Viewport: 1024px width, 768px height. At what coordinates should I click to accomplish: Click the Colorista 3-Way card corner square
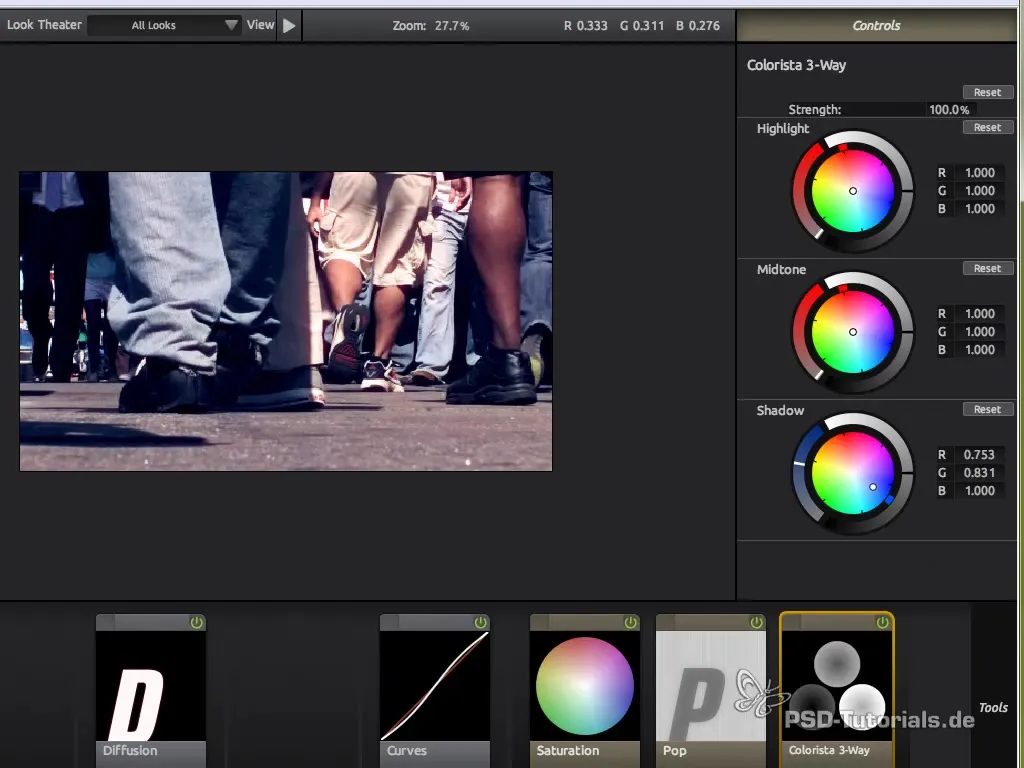pyautogui.click(x=791, y=622)
